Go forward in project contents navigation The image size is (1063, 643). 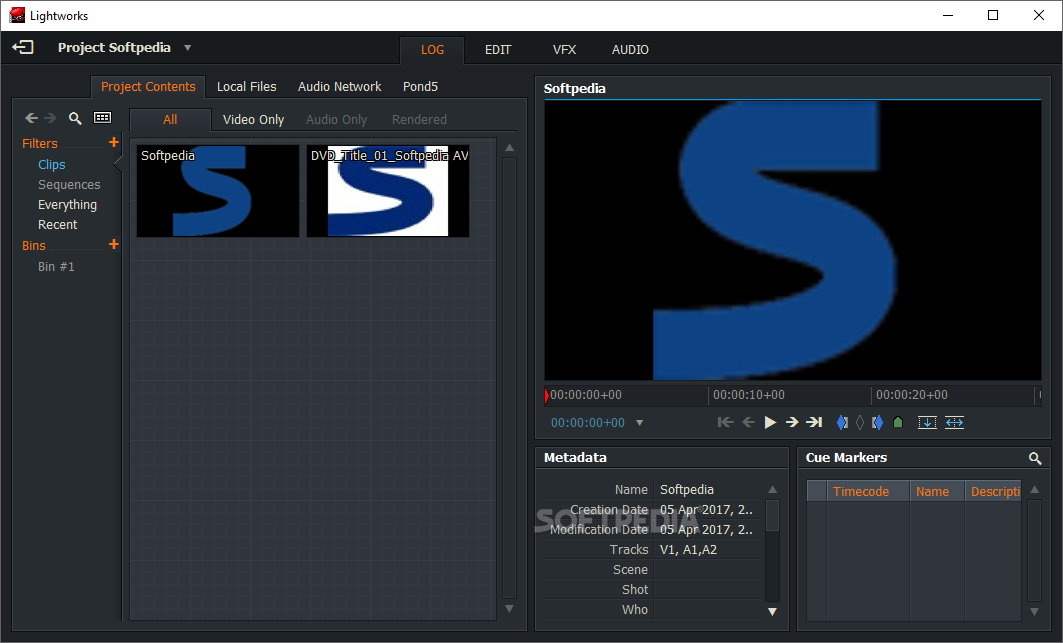pos(50,118)
